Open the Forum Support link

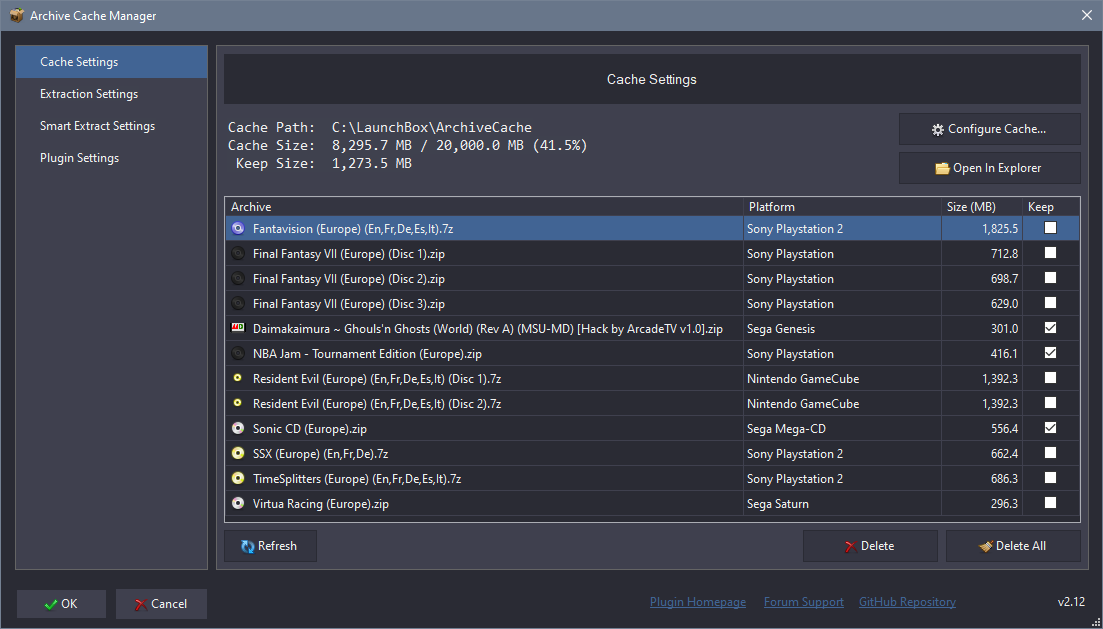(x=803, y=602)
